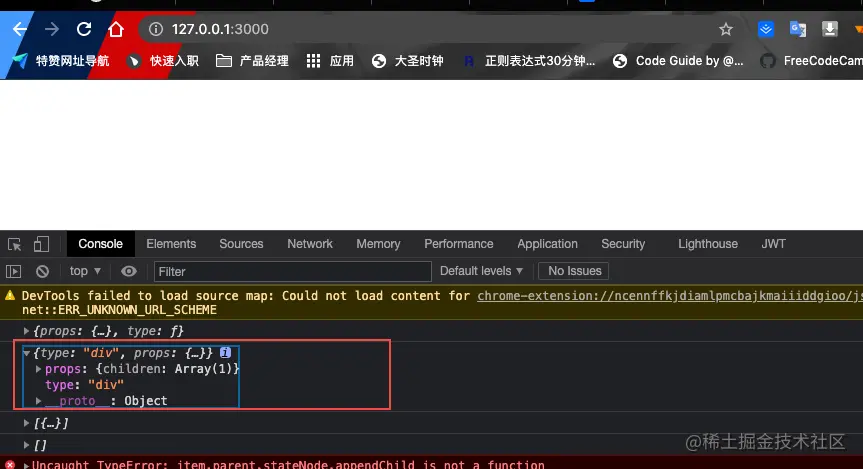Clear the console with the ban icon
The image size is (863, 469).
(x=42, y=271)
